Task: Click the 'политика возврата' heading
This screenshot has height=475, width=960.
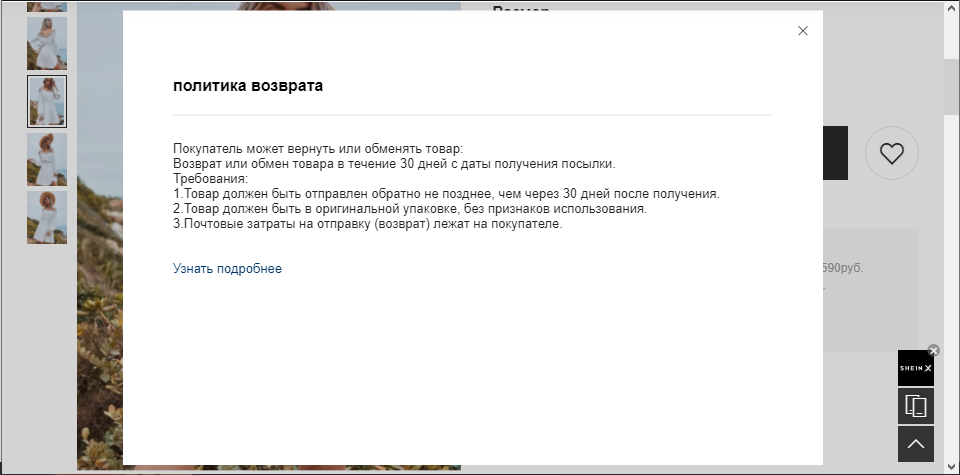Action: point(248,86)
